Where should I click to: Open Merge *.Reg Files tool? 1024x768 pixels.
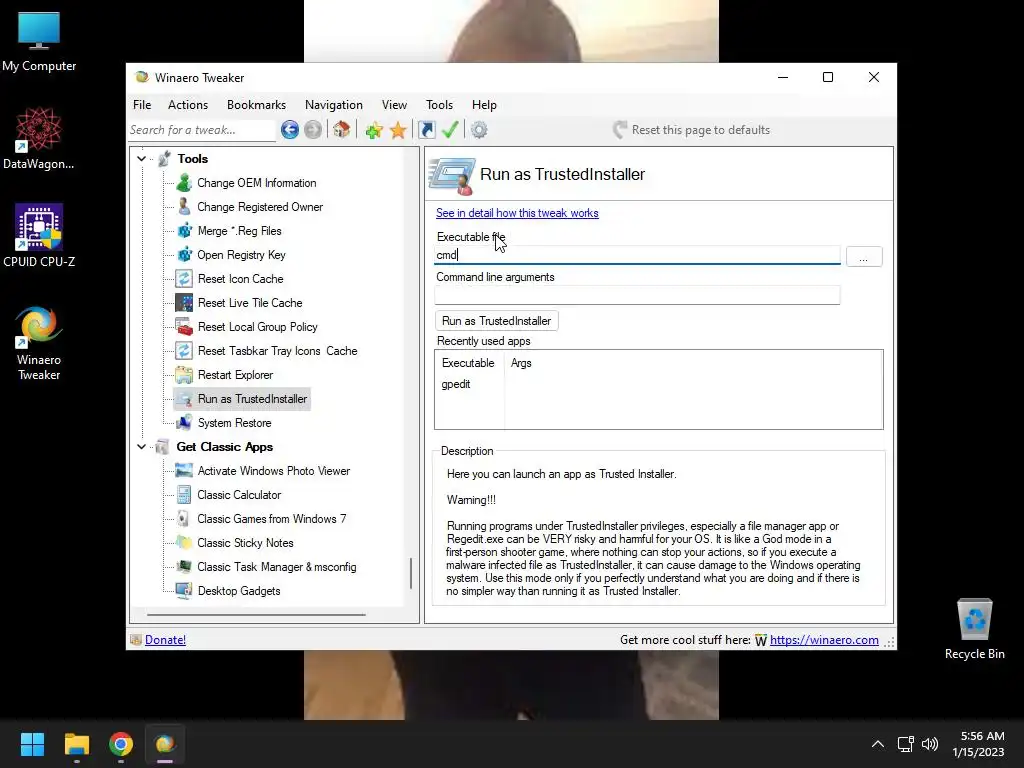(x=240, y=231)
